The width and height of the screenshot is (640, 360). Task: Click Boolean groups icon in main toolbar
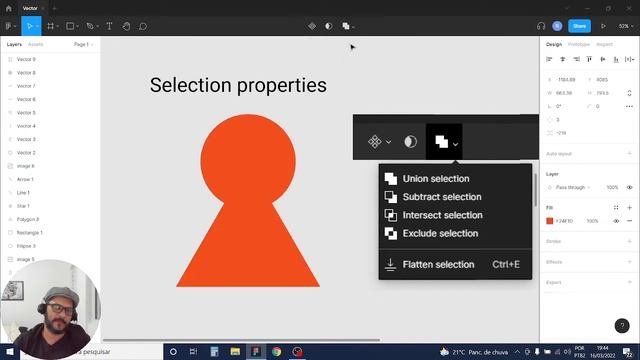point(346,26)
